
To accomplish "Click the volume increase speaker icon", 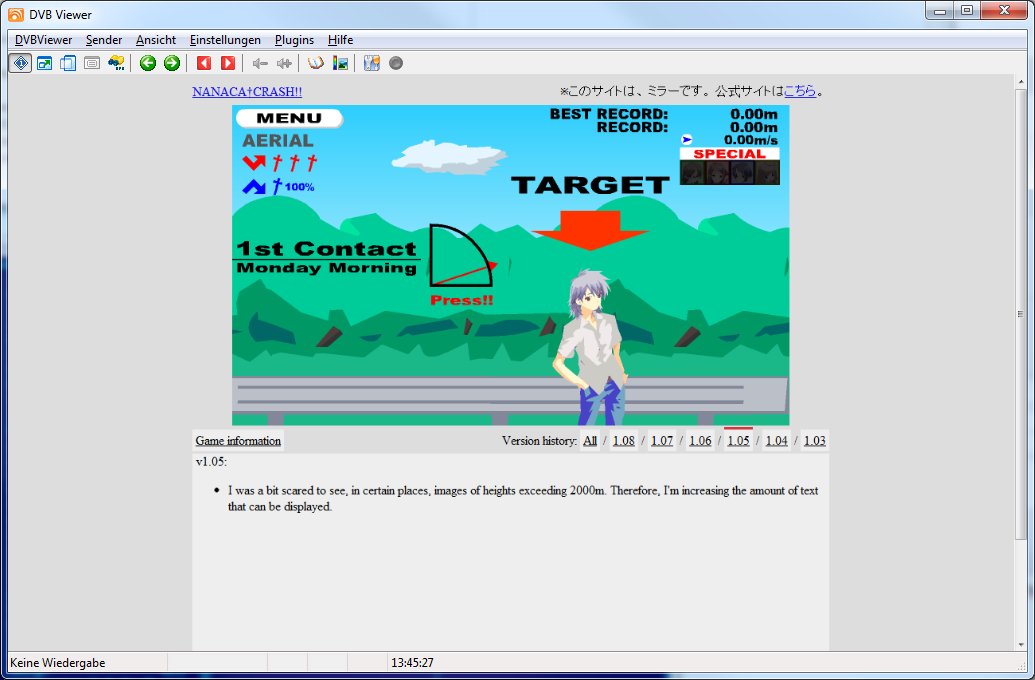I will [284, 63].
